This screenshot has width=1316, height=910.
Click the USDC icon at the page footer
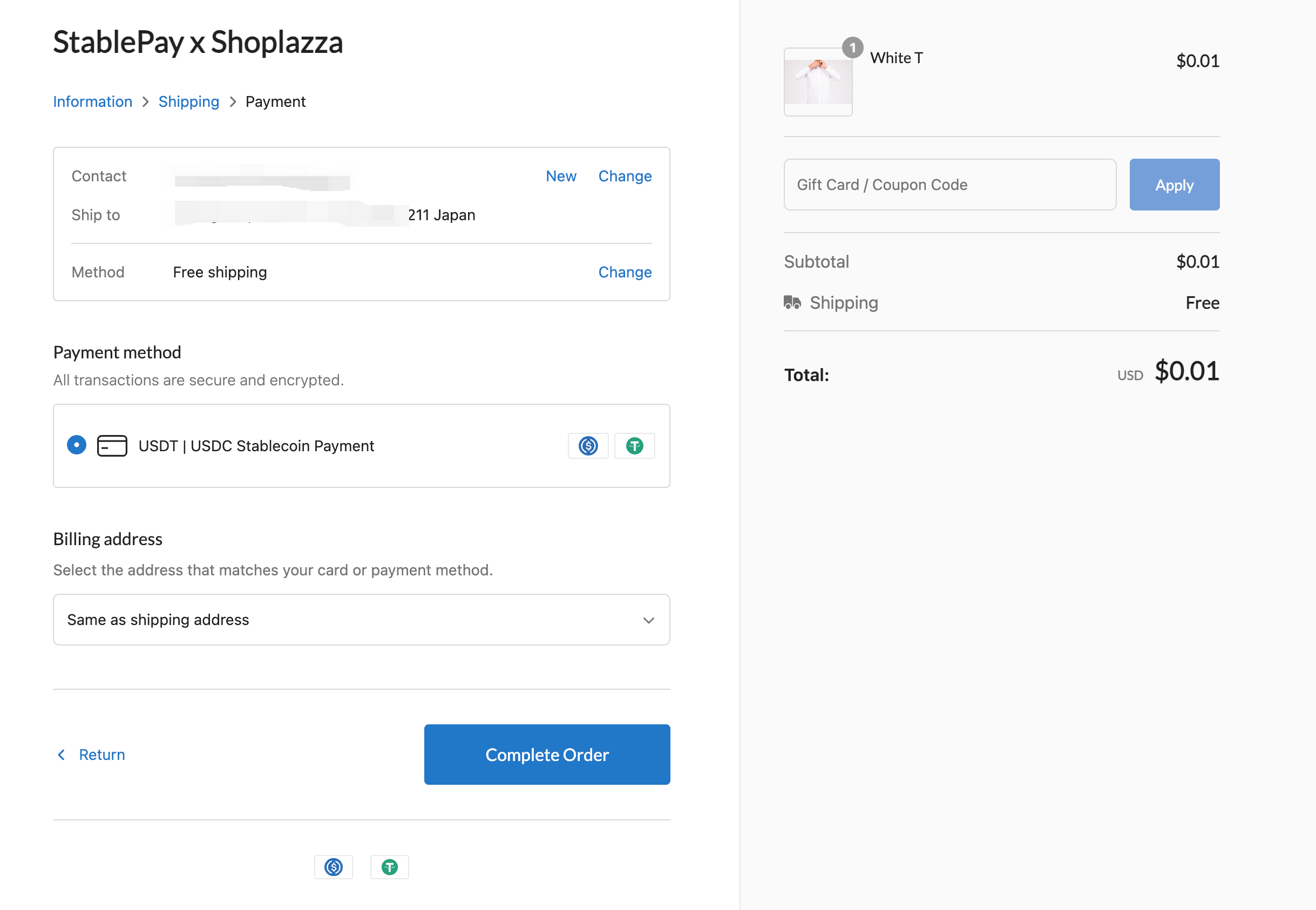click(x=334, y=867)
